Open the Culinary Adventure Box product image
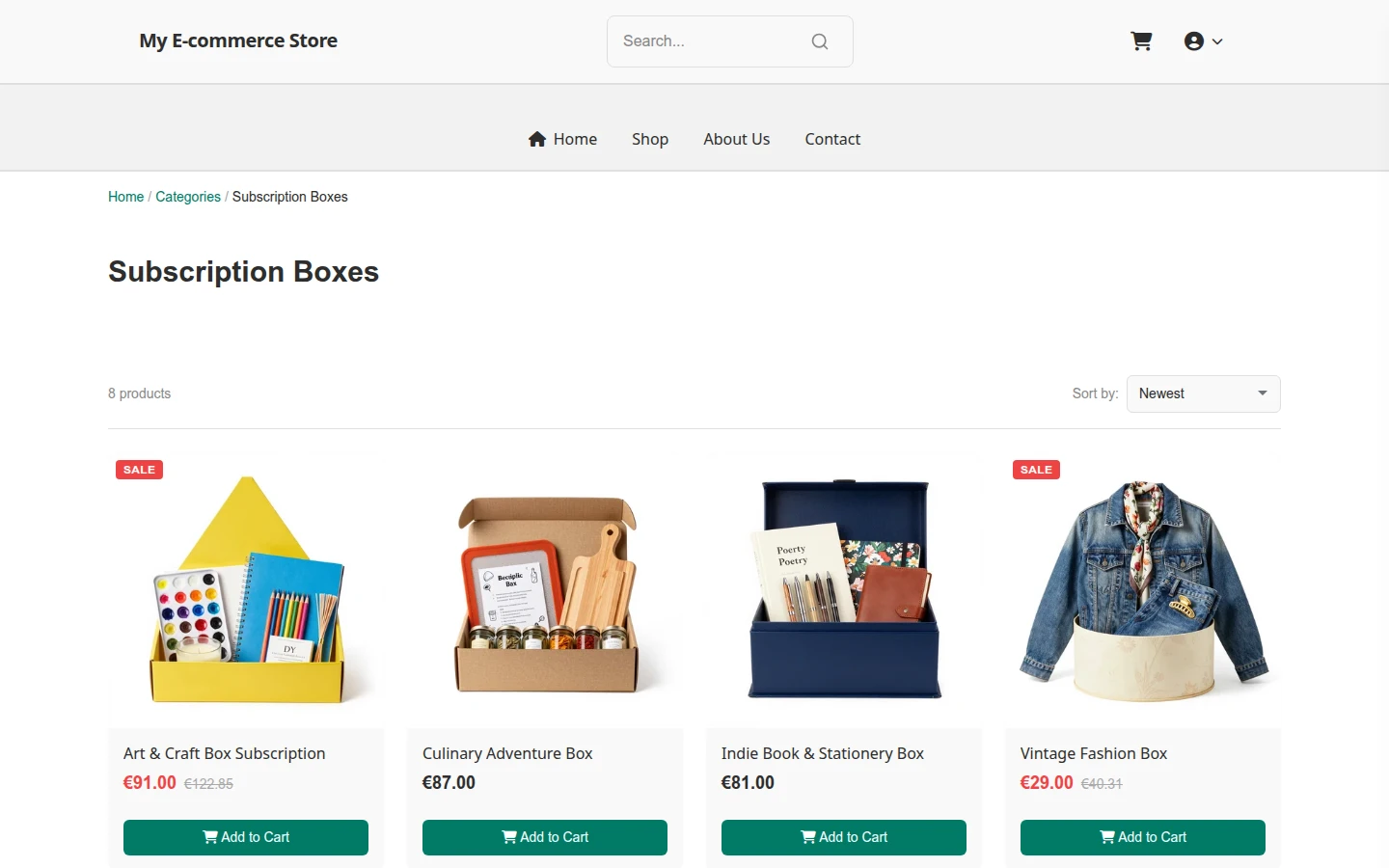Screen dimensions: 1389x868 545,590
